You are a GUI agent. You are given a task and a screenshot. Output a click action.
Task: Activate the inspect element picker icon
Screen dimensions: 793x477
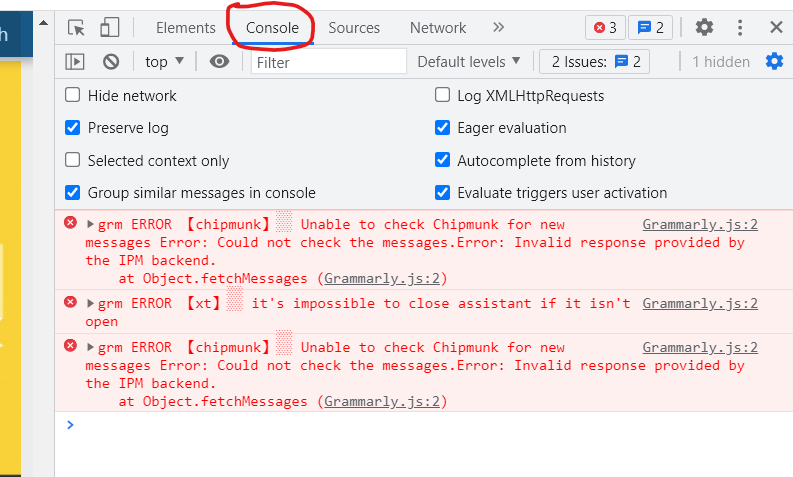76,27
